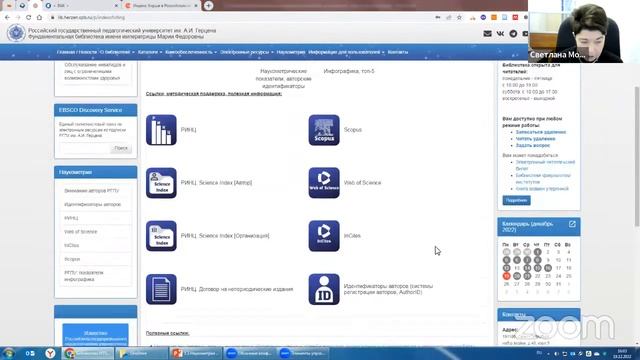This screenshot has height=360, width=640.
Task: Open the Наукометрия menu item
Action: click(291, 52)
